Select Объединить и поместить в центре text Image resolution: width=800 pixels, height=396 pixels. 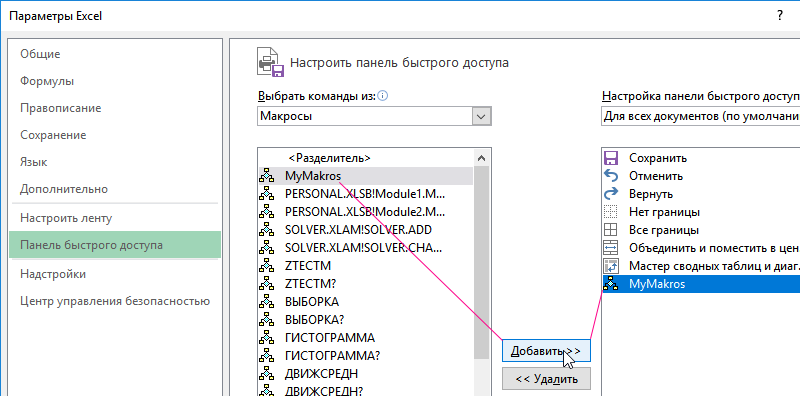pyautogui.click(x=714, y=248)
